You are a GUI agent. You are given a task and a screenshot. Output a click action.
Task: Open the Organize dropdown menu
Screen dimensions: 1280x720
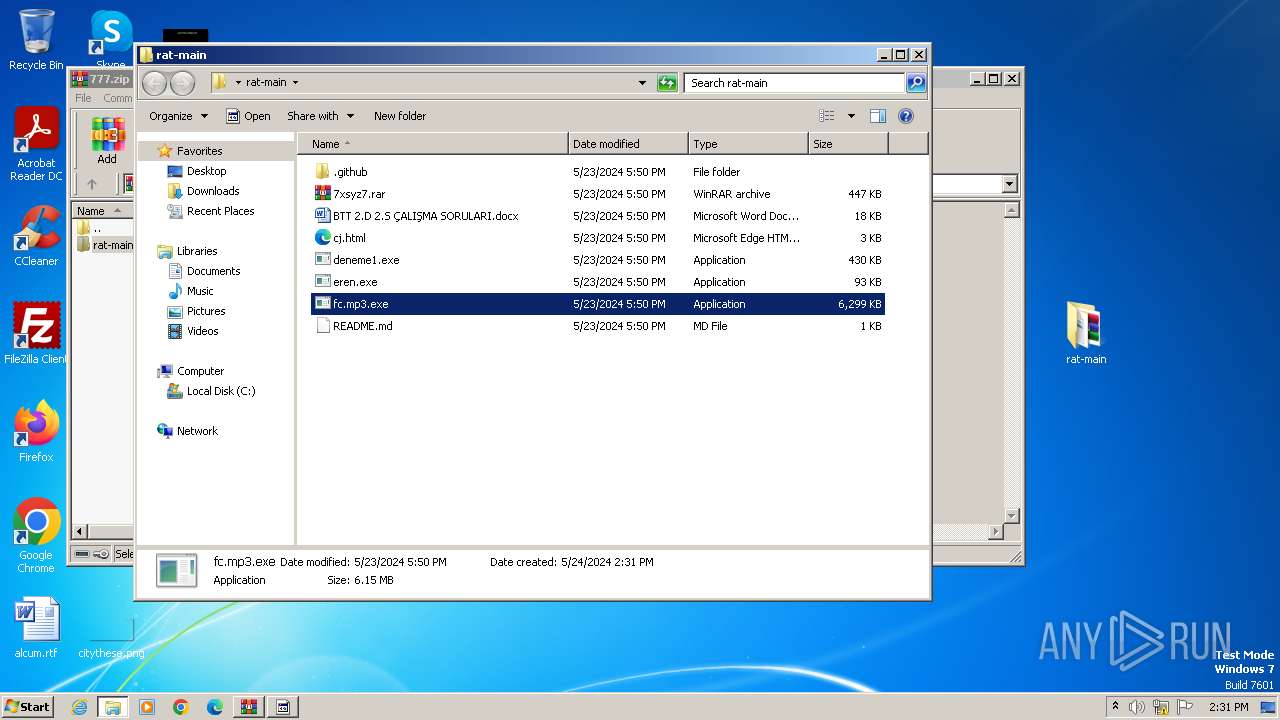pyautogui.click(x=178, y=116)
